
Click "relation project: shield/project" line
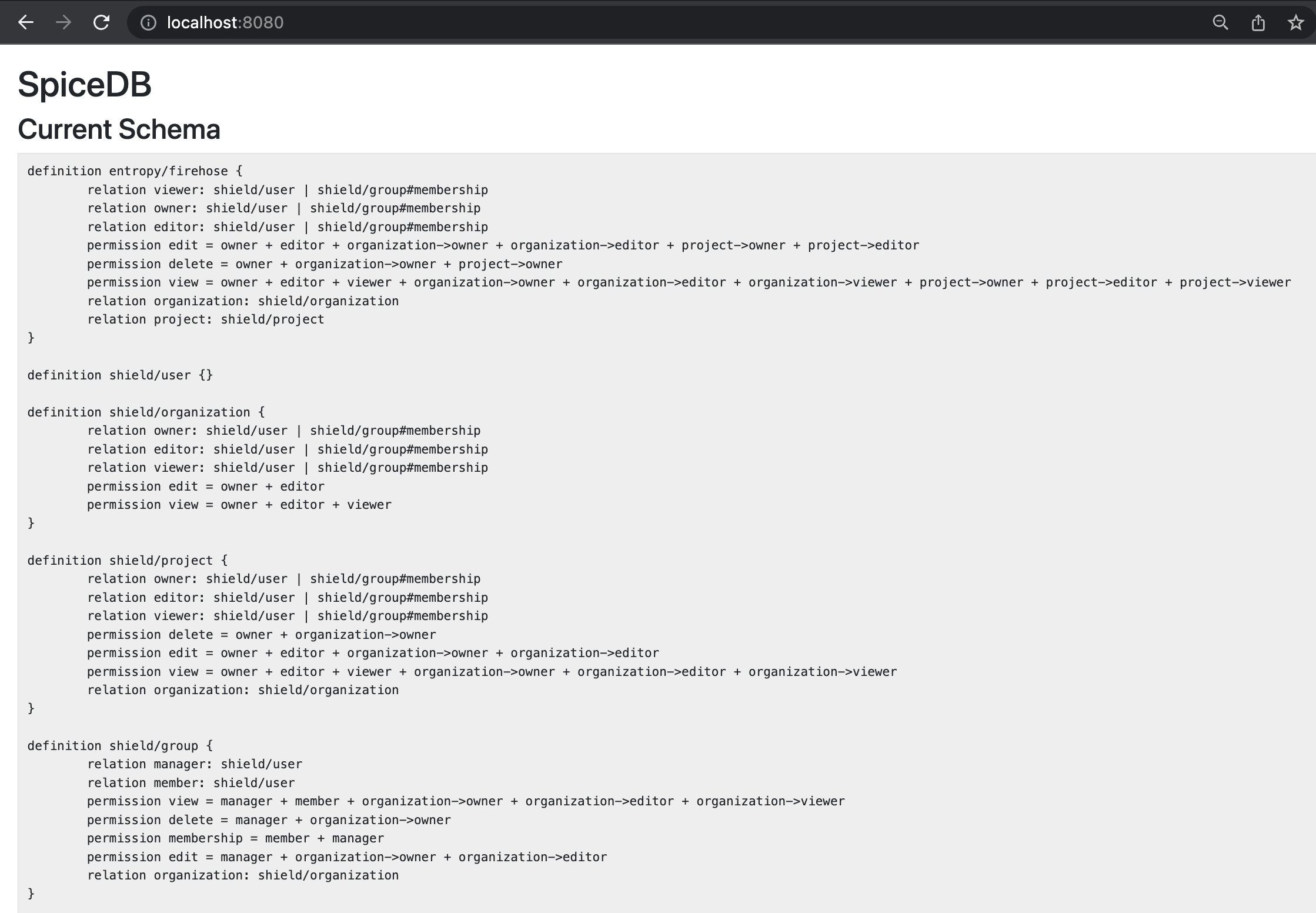[206, 319]
